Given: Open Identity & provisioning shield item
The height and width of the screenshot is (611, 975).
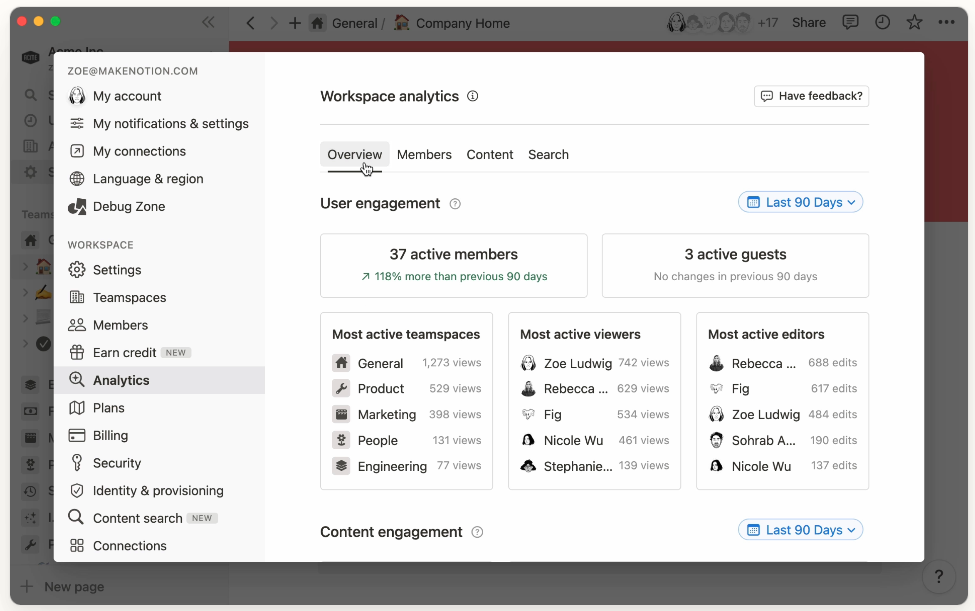Looking at the screenshot, I should point(159,490).
